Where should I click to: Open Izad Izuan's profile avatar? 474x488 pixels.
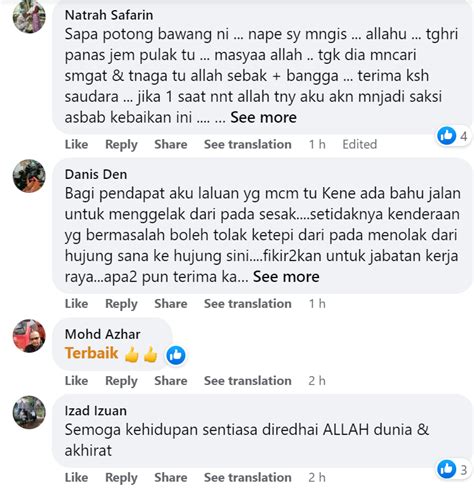29,412
